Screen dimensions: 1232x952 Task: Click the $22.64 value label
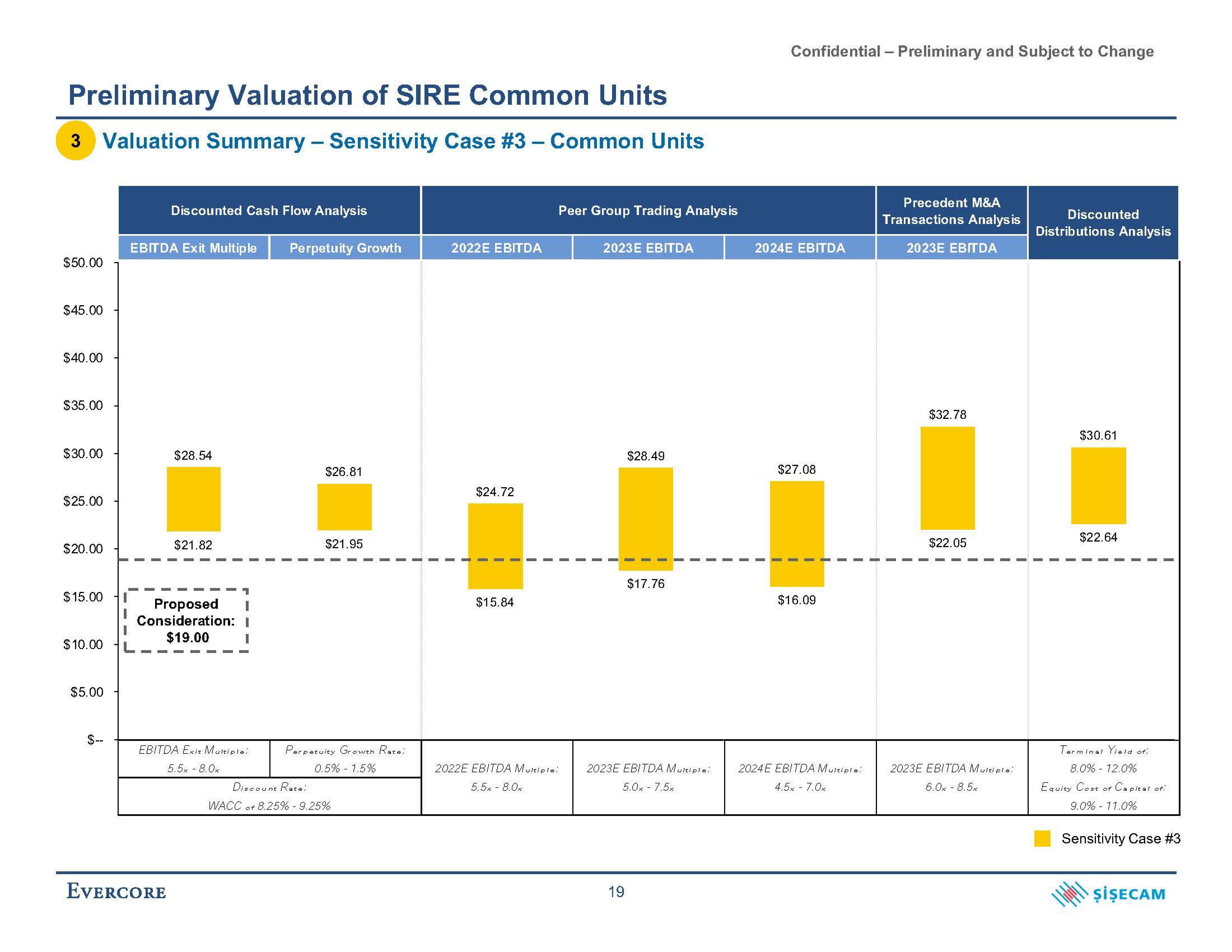[1098, 537]
